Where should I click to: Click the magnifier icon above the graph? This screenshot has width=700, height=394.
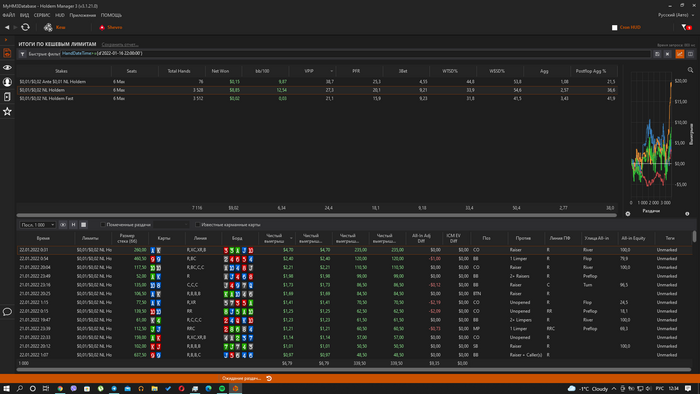click(690, 70)
